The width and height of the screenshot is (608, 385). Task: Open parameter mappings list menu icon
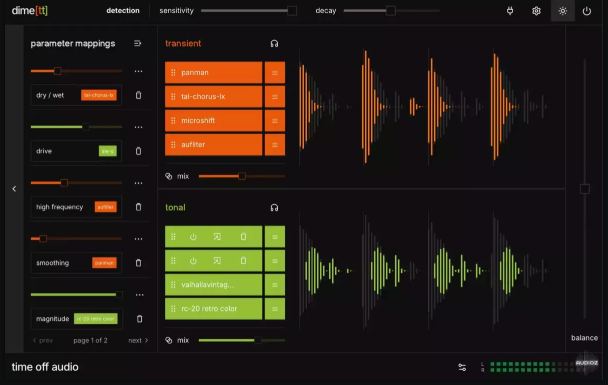pos(138,43)
